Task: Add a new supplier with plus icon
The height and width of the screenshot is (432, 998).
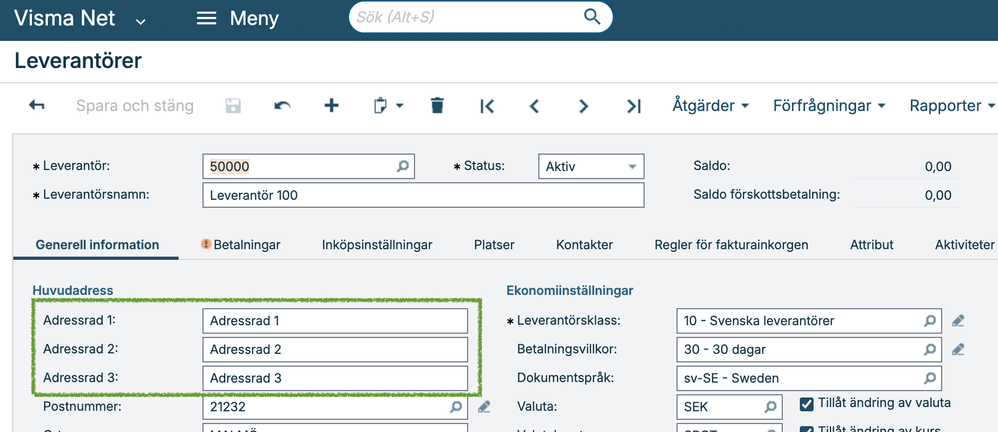Action: [x=332, y=105]
